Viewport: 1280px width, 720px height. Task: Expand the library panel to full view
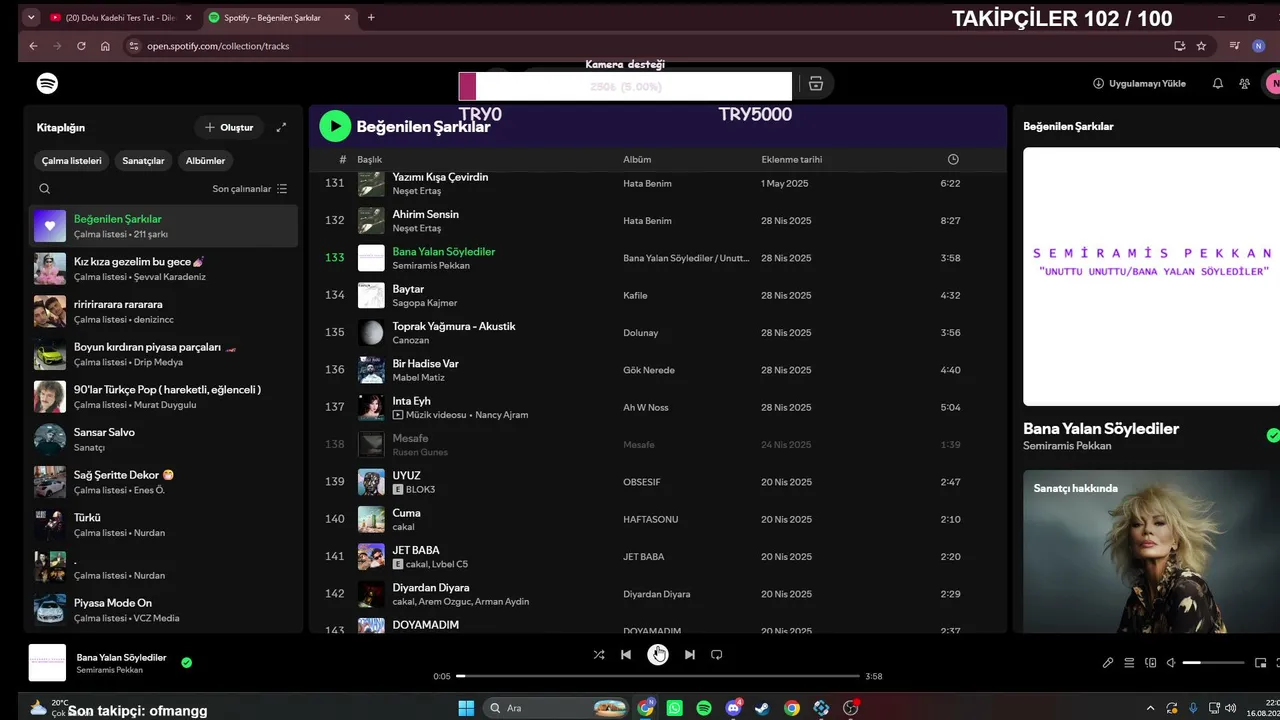pyautogui.click(x=282, y=127)
